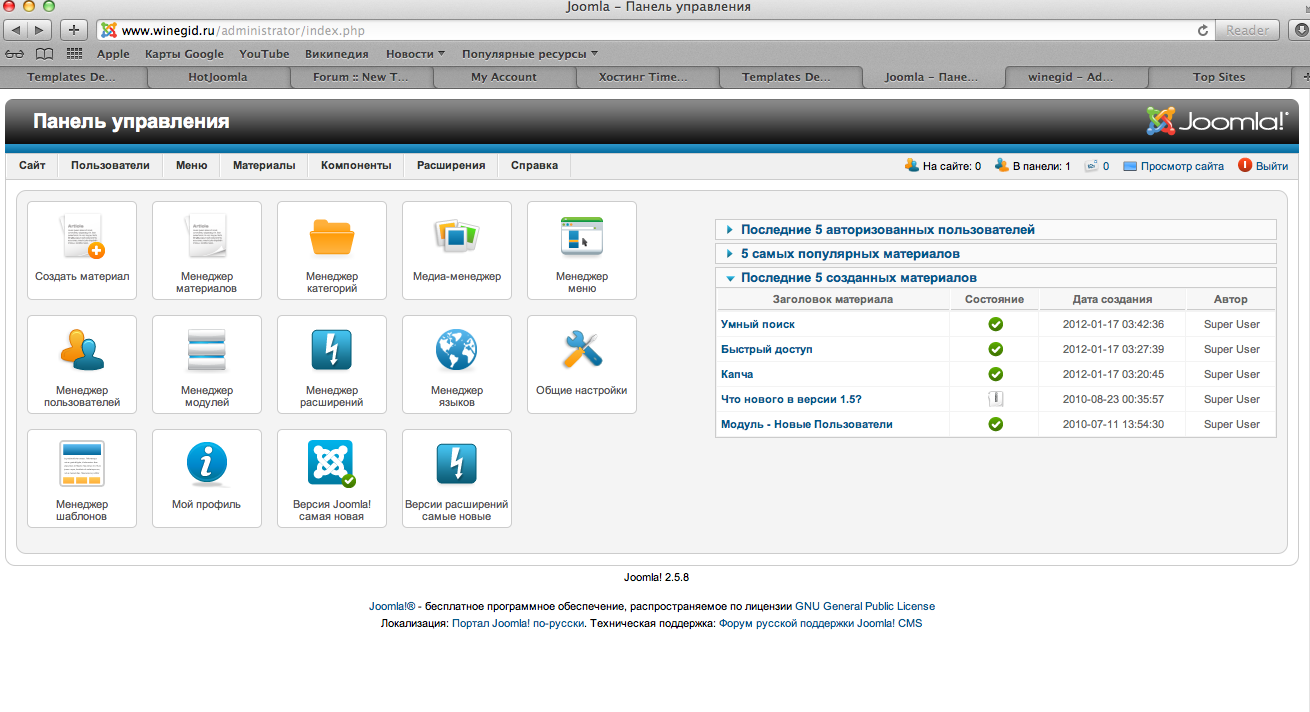Open the Менеджер языков globe icon
Viewport: 1310px width, 712px height.
tap(457, 364)
